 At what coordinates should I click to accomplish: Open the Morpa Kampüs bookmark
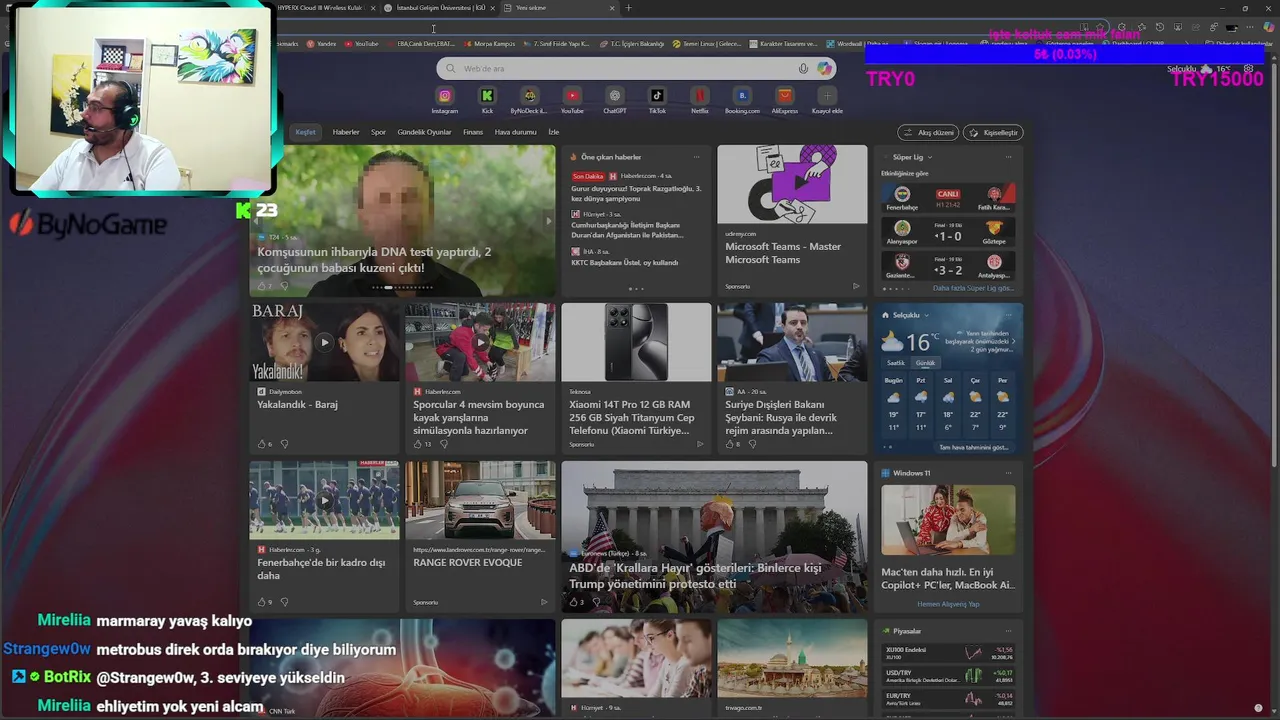tap(489, 44)
